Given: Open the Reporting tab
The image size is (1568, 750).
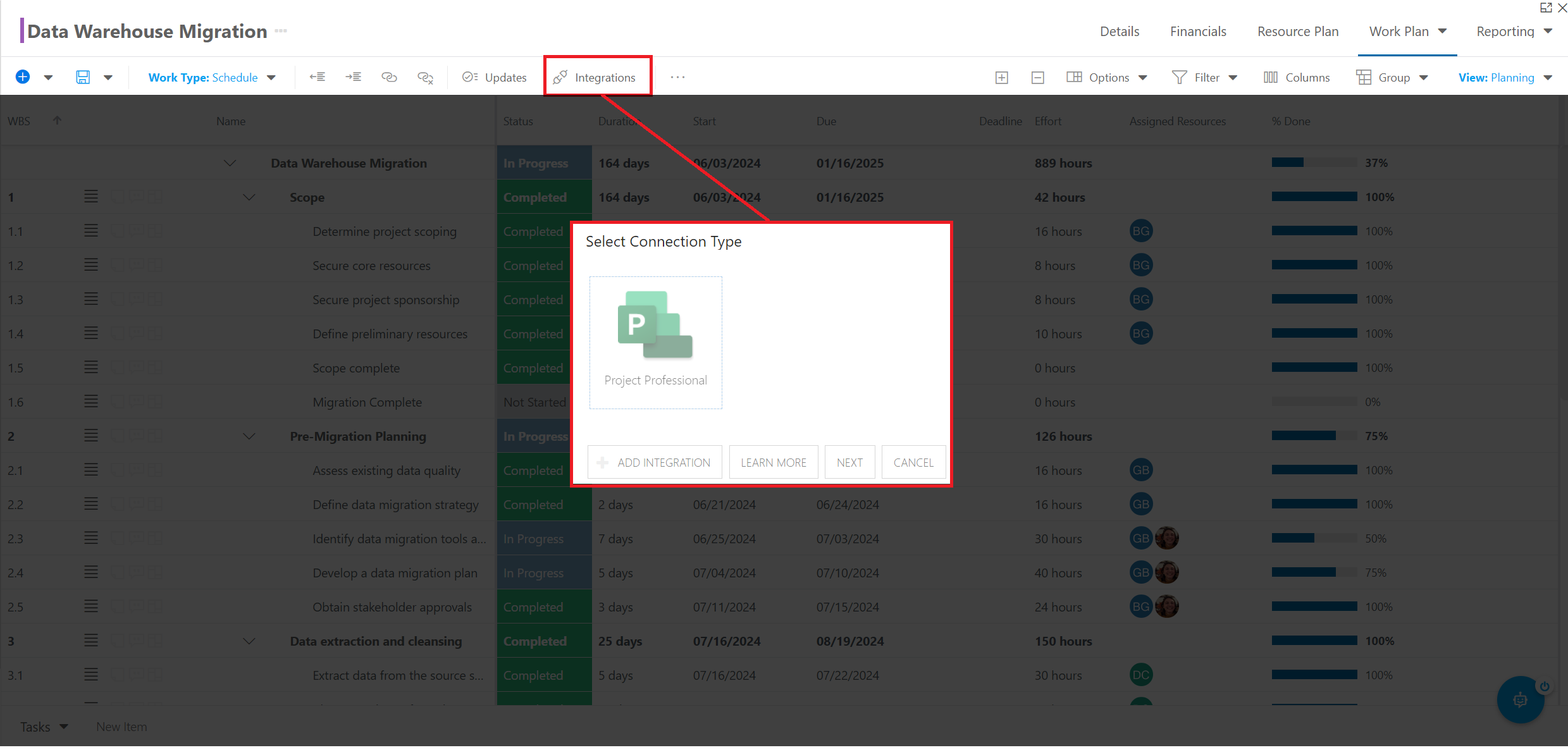Looking at the screenshot, I should pos(1505,31).
